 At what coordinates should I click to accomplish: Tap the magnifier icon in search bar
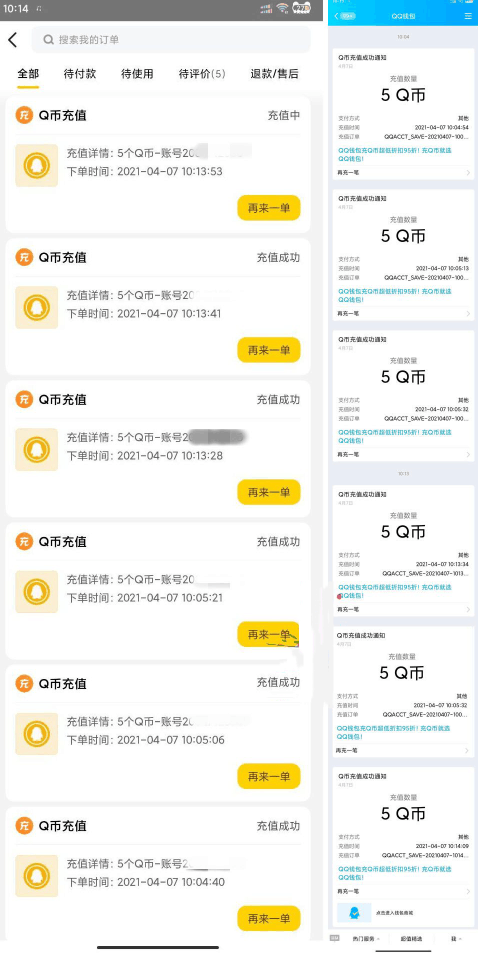(x=49, y=40)
